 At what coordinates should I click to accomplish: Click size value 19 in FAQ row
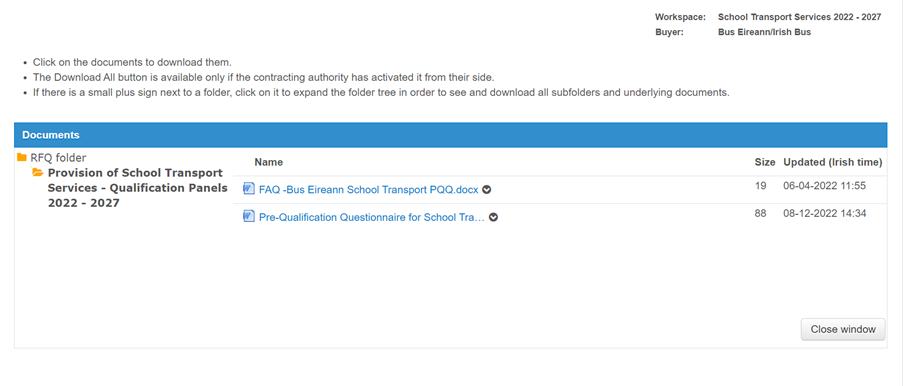coord(760,186)
